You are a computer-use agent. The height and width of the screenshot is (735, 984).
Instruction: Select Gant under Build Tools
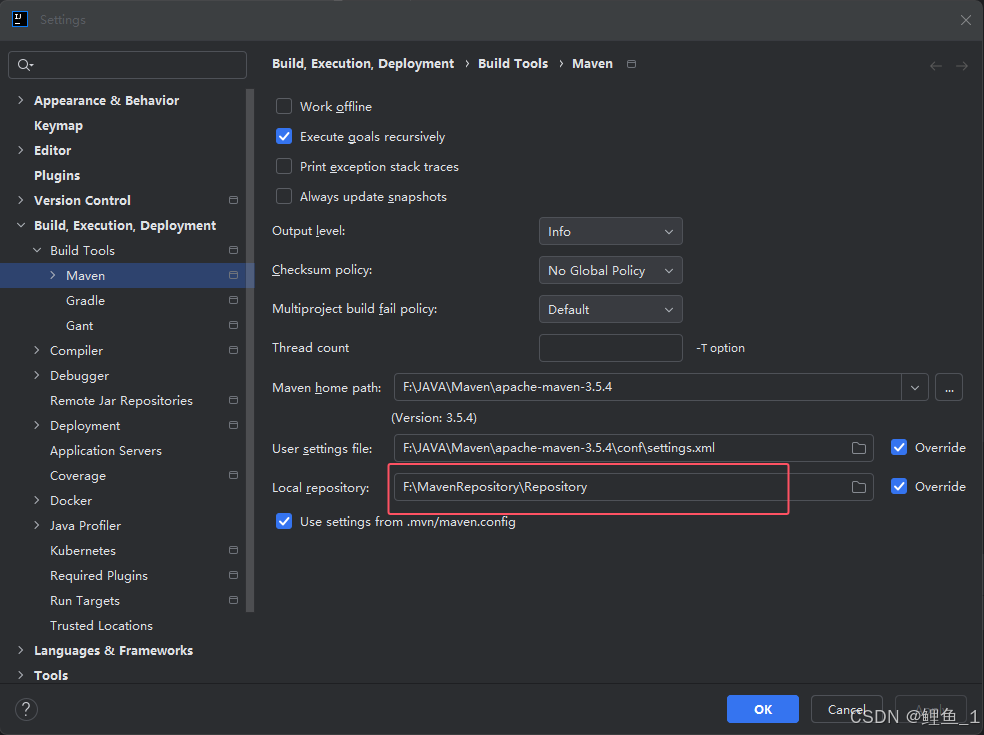pos(80,326)
